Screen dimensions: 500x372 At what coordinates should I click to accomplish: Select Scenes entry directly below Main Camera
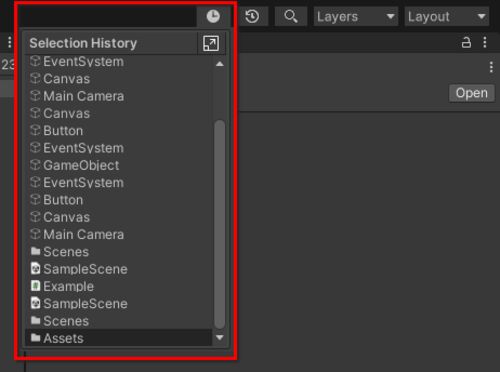tap(118, 252)
